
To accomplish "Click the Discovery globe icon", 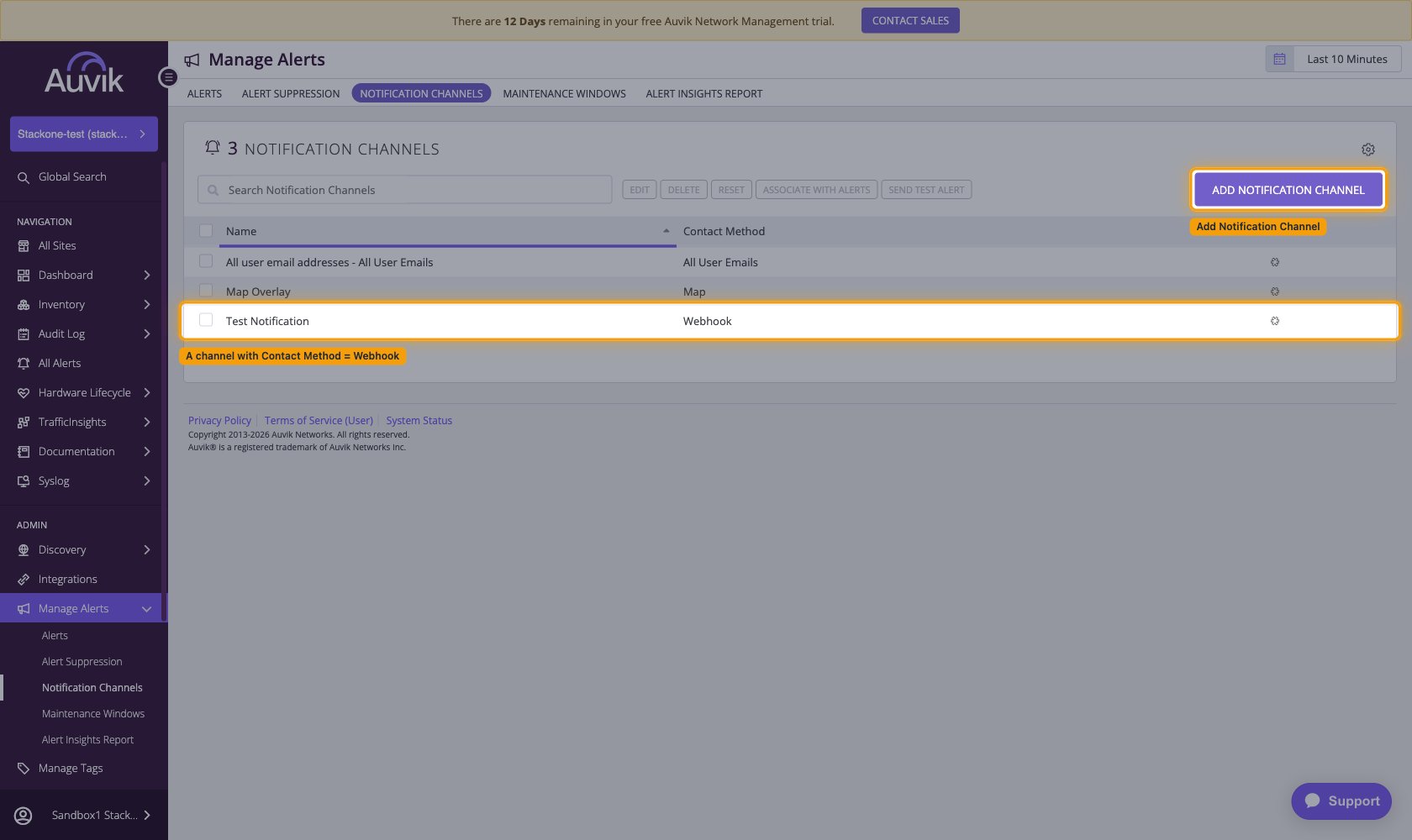I will [24, 550].
